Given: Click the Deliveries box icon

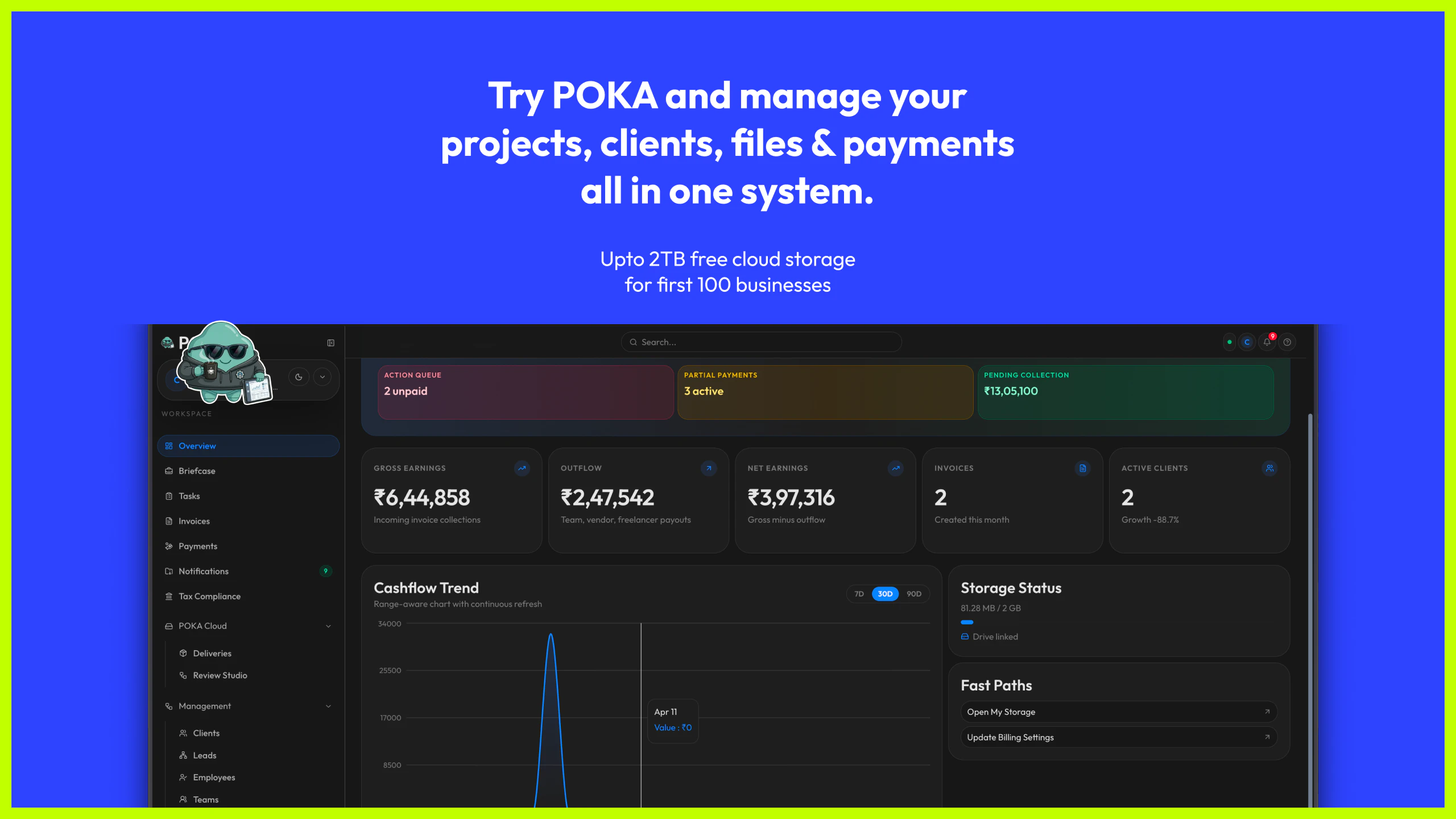Looking at the screenshot, I should tap(183, 653).
